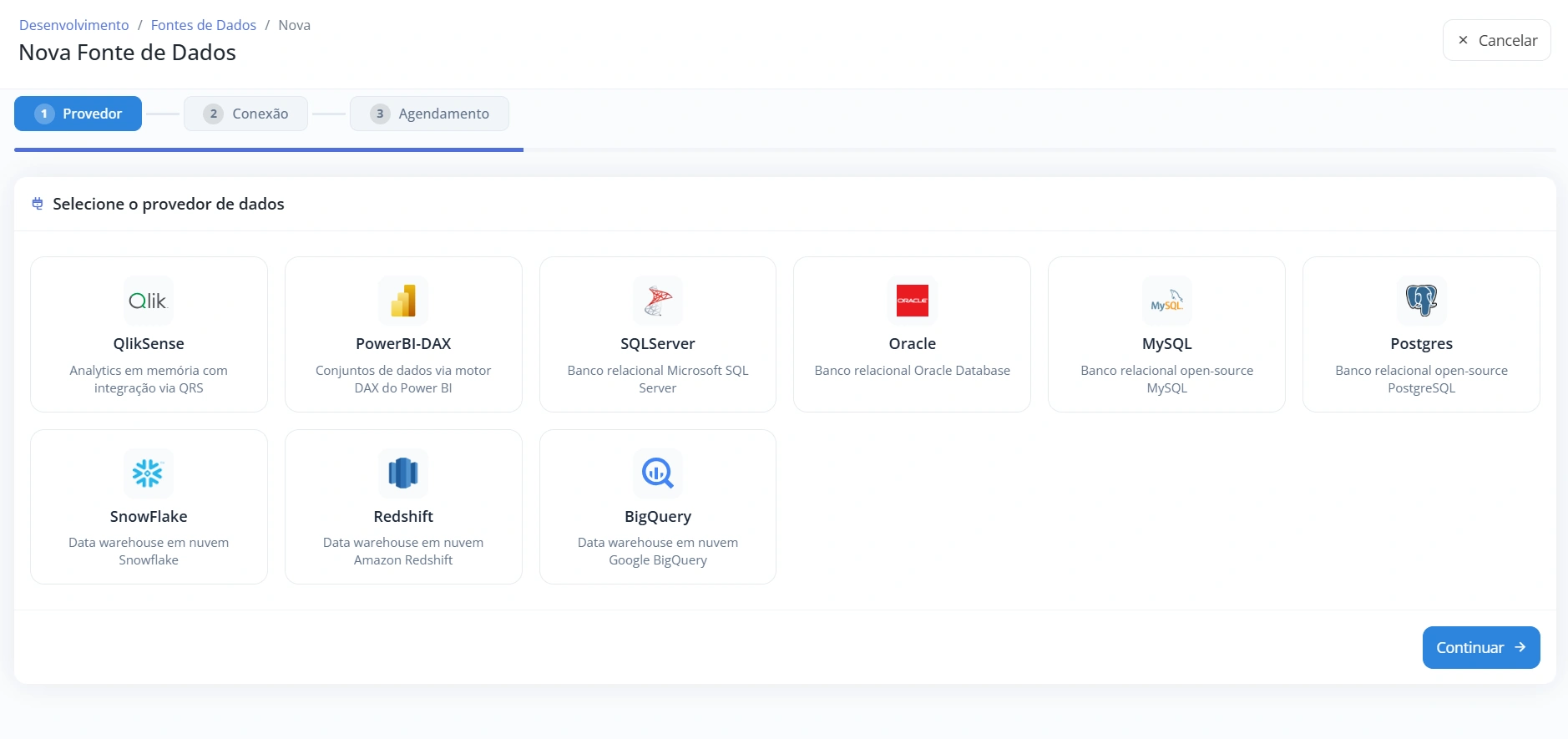Click the step 2 number badge
Viewport: 1568px width, 739px height.
tap(214, 114)
